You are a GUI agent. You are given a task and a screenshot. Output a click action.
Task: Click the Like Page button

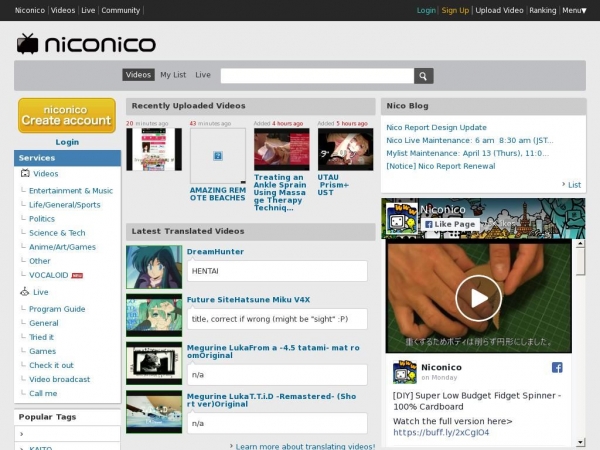coord(450,224)
